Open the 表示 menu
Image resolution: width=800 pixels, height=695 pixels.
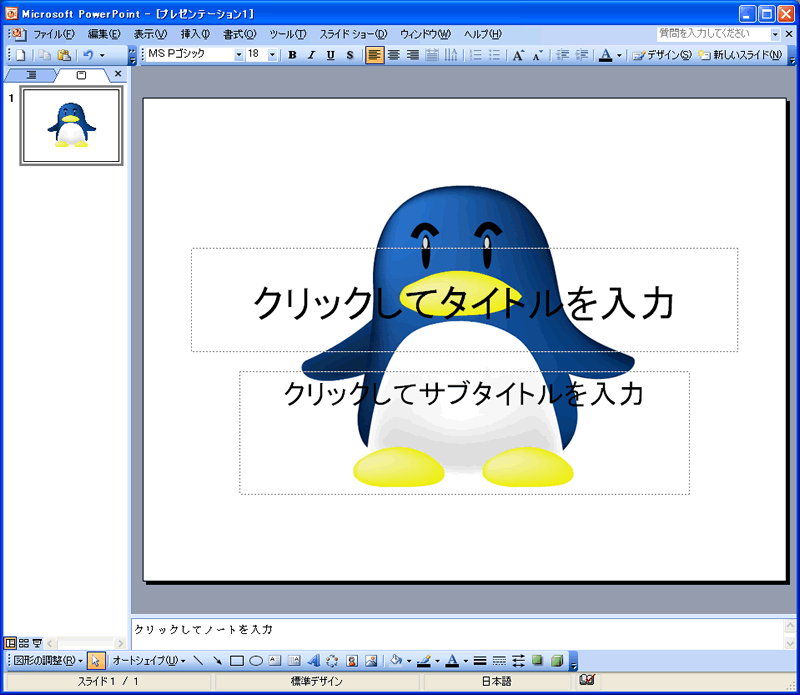[x=151, y=34]
